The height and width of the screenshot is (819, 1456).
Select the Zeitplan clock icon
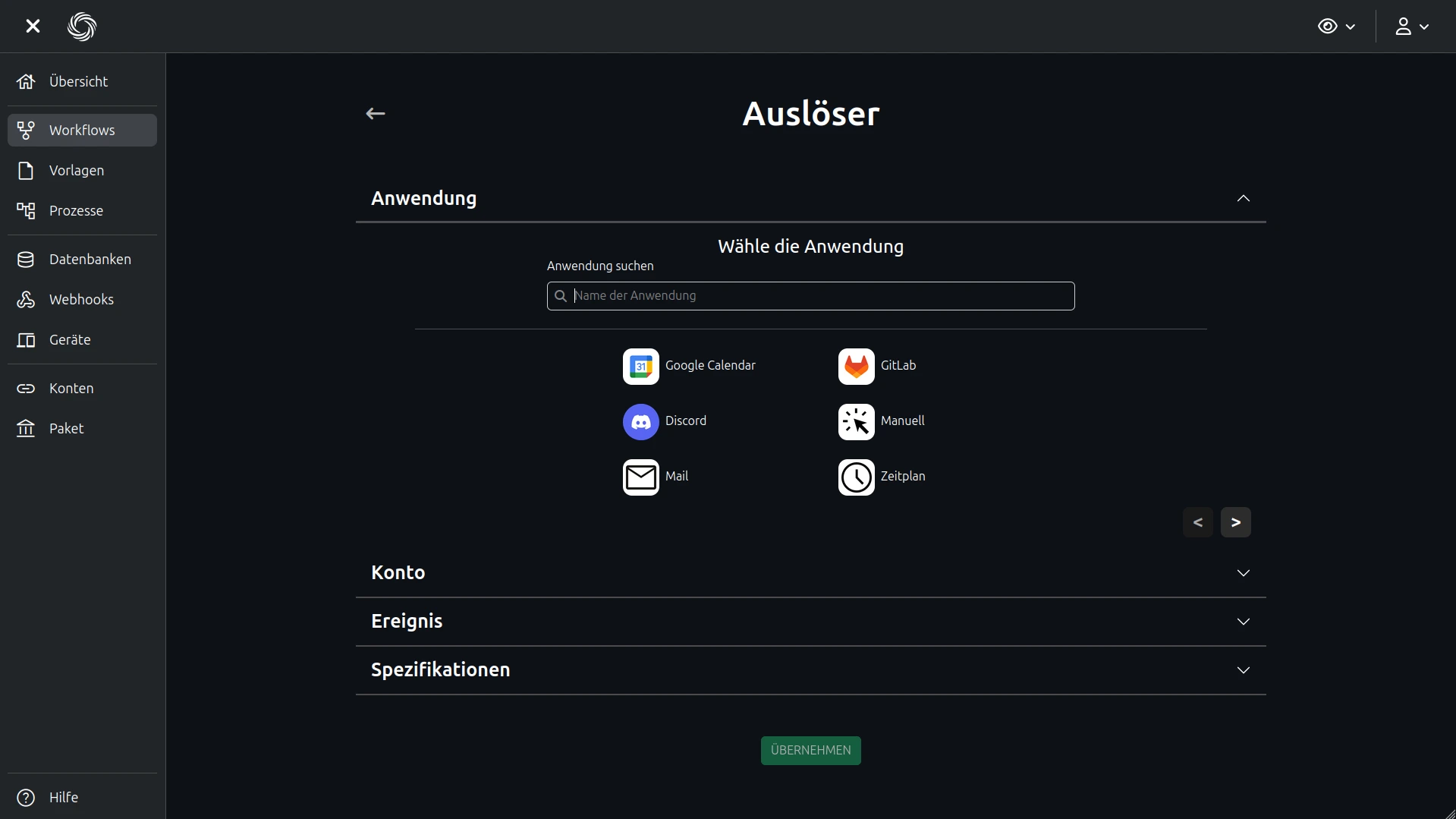point(856,477)
